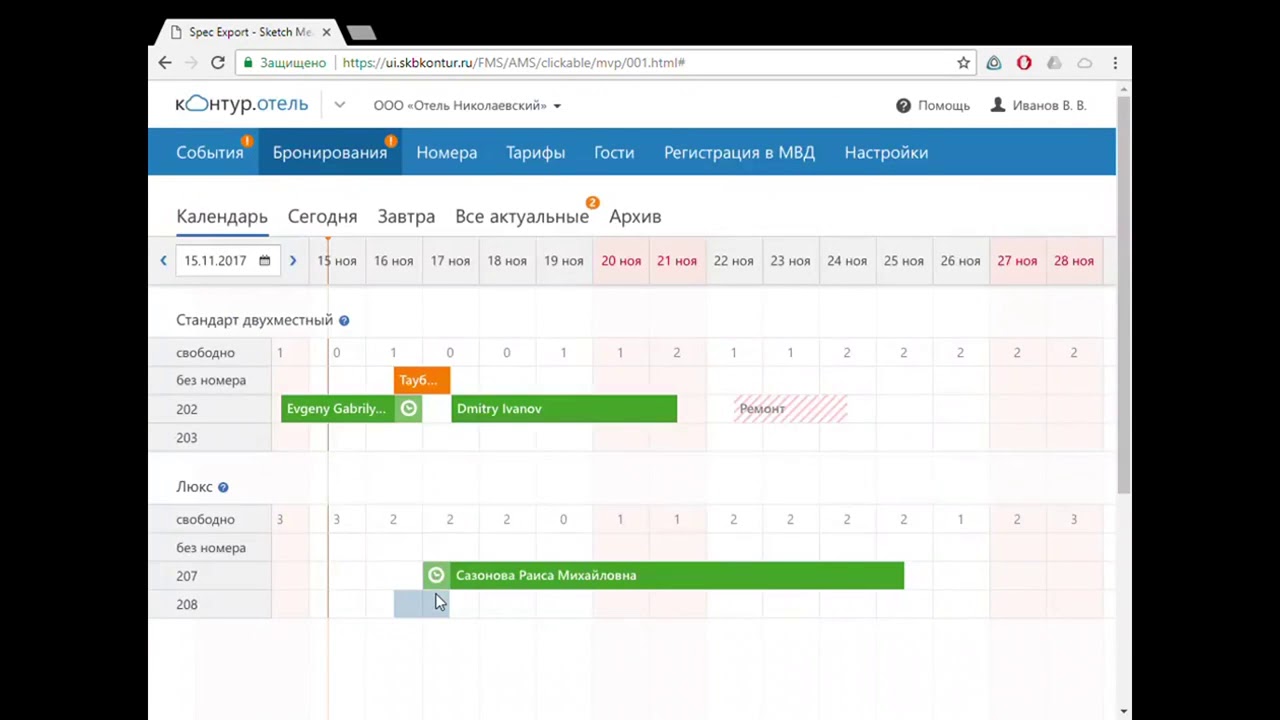Click room 203 row label
This screenshot has width=1280, height=720.
pos(187,438)
